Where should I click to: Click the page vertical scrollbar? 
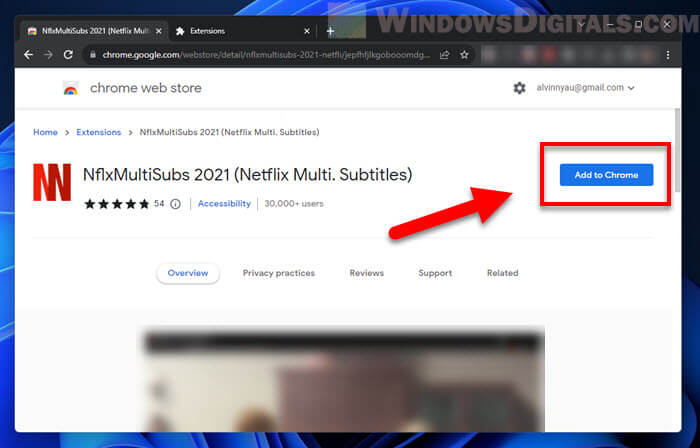(677, 150)
